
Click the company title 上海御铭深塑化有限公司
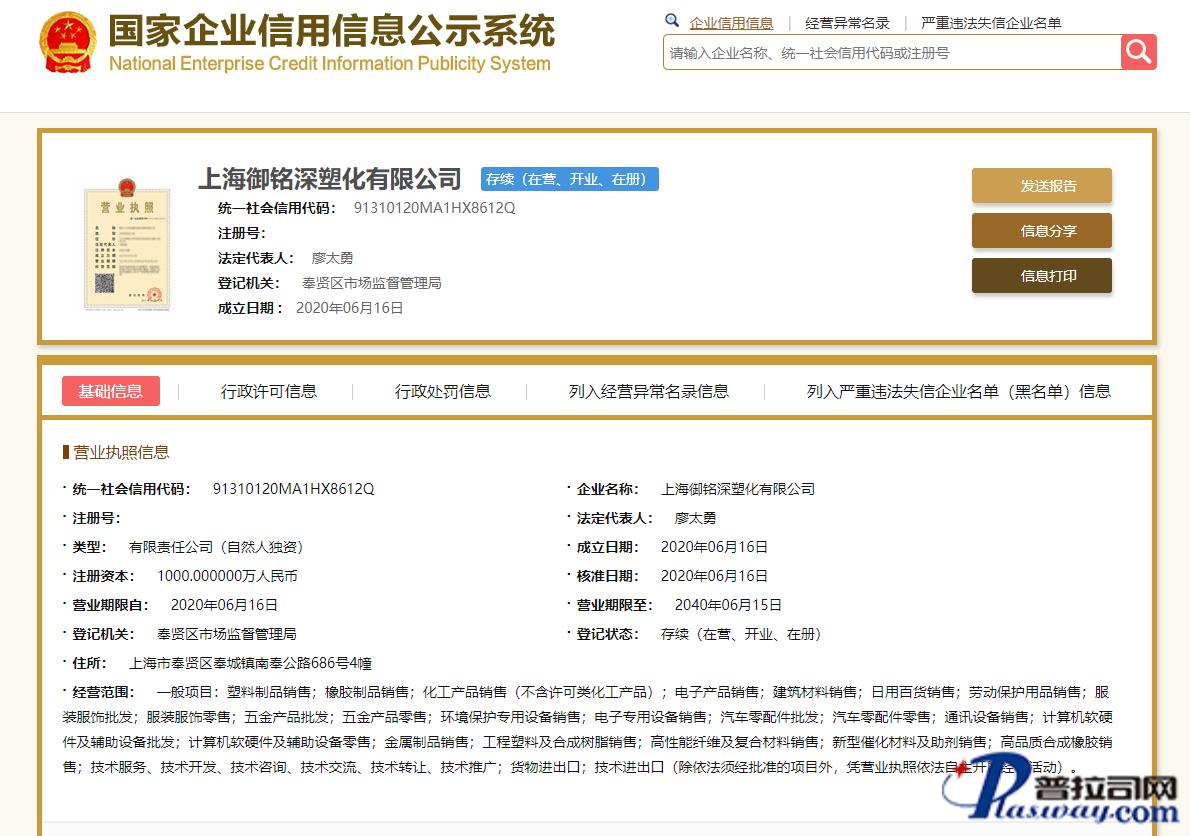[x=330, y=179]
